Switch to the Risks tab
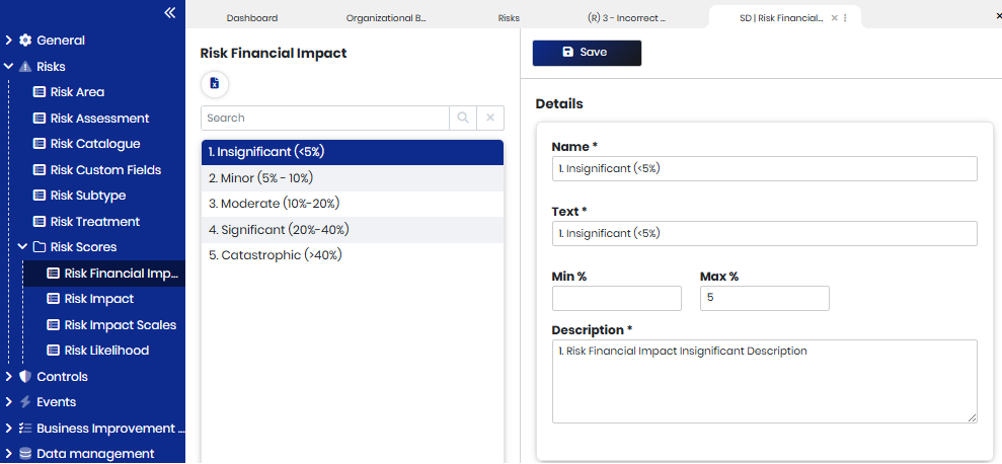 click(x=508, y=18)
